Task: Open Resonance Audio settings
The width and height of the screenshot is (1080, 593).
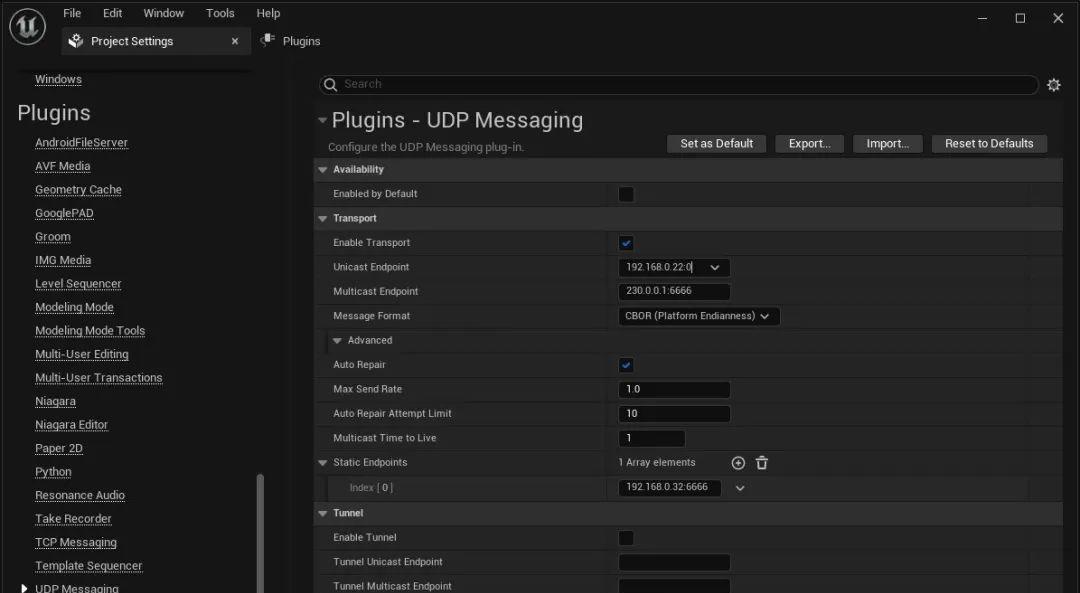Action: [80, 495]
